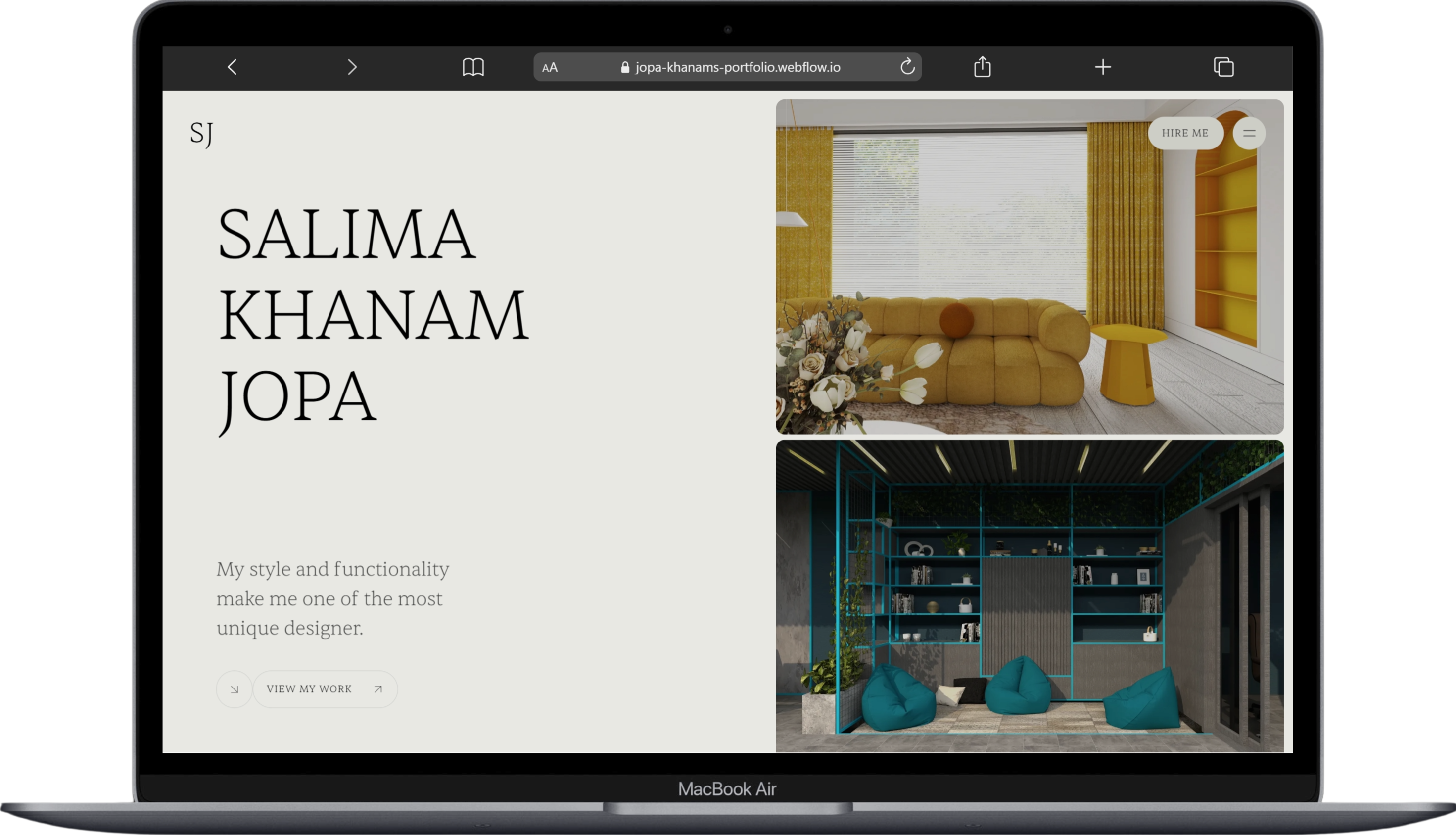Click the down-right arrow circle button
This screenshot has width=1456, height=835.
[x=234, y=689]
